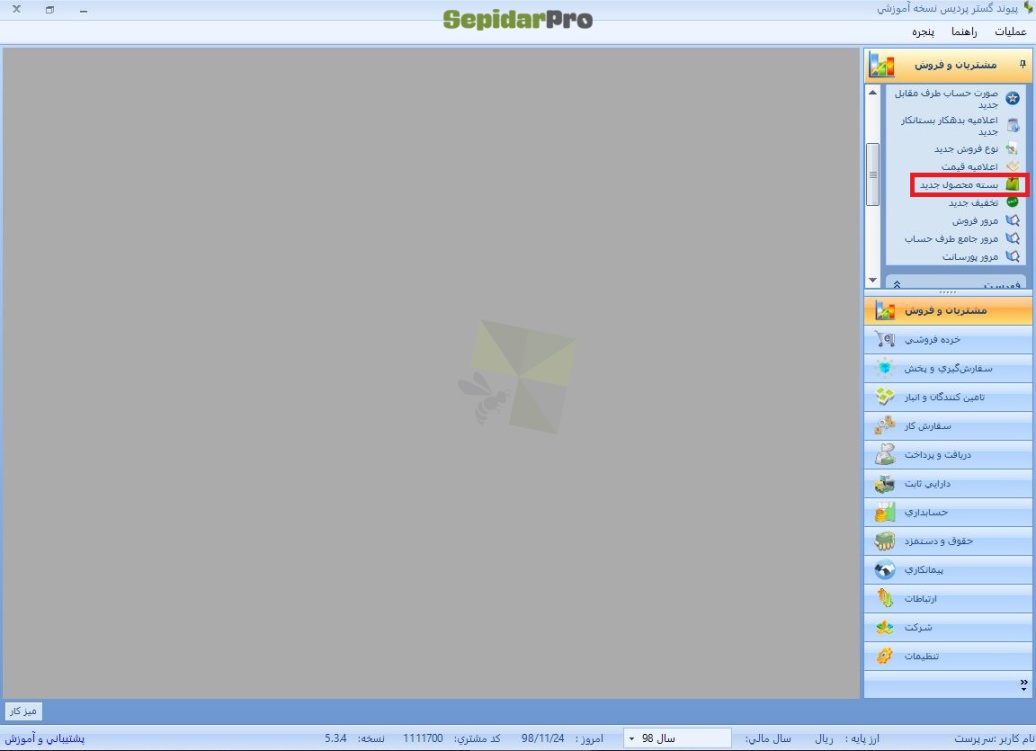Click the تامین کنندگان و انبار icon
Screen dimensions: 1036x751
click(x=885, y=396)
